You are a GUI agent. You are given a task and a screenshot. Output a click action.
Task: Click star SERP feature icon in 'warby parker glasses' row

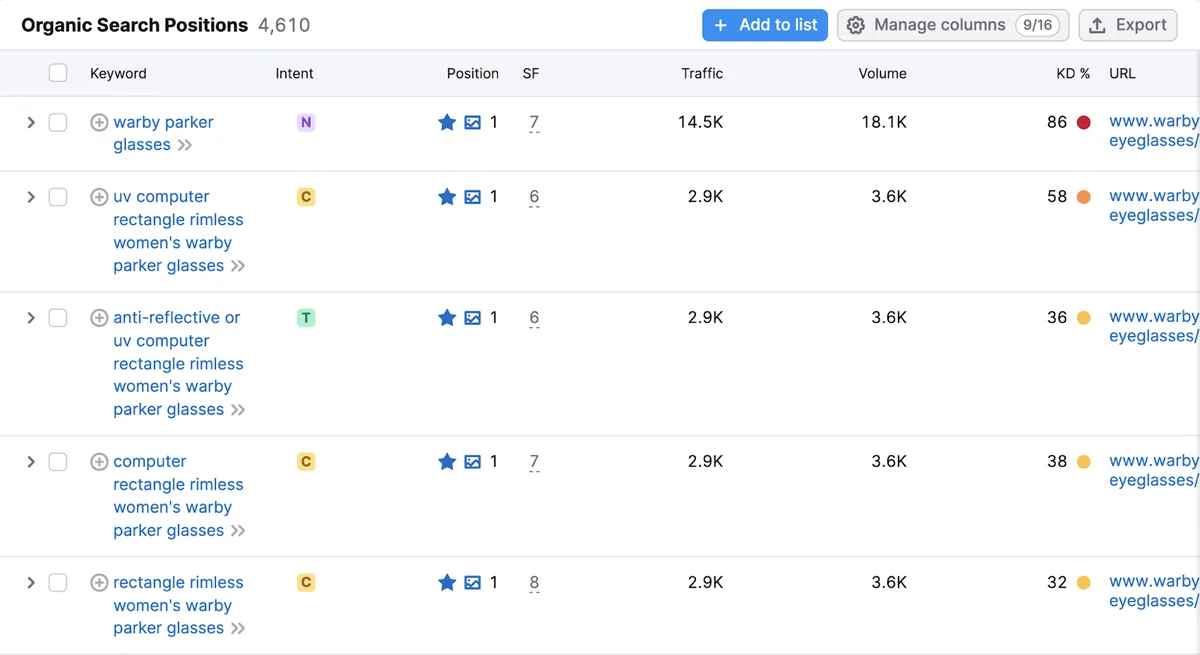[447, 122]
